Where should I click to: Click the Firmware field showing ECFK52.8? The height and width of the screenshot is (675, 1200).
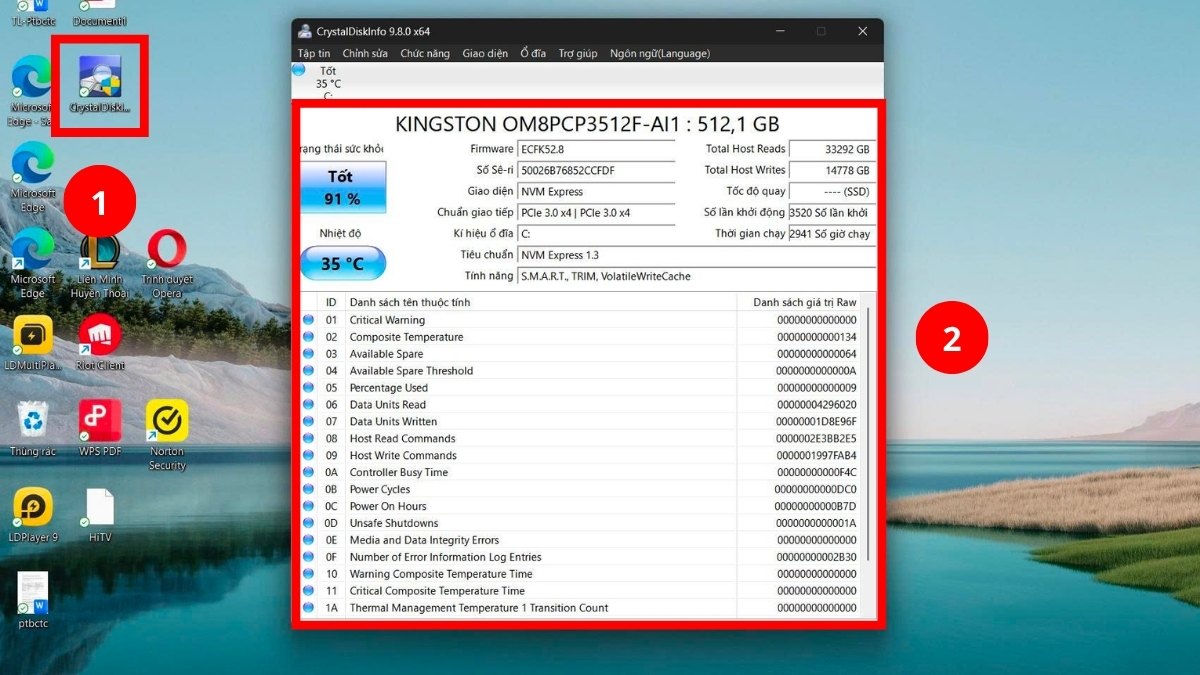tap(596, 149)
